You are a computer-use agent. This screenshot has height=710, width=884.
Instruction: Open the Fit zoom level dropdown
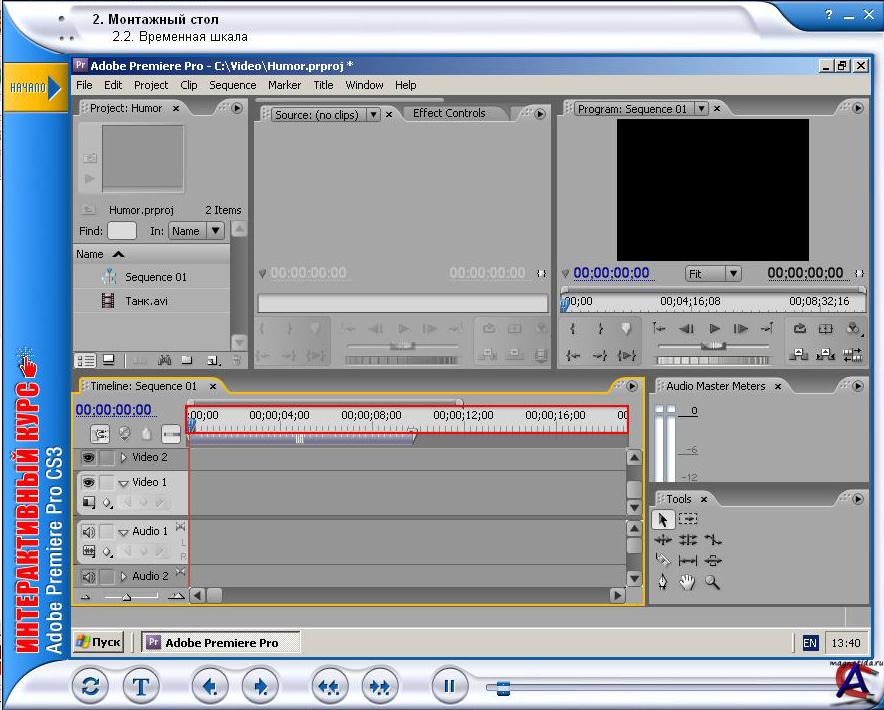coord(713,273)
